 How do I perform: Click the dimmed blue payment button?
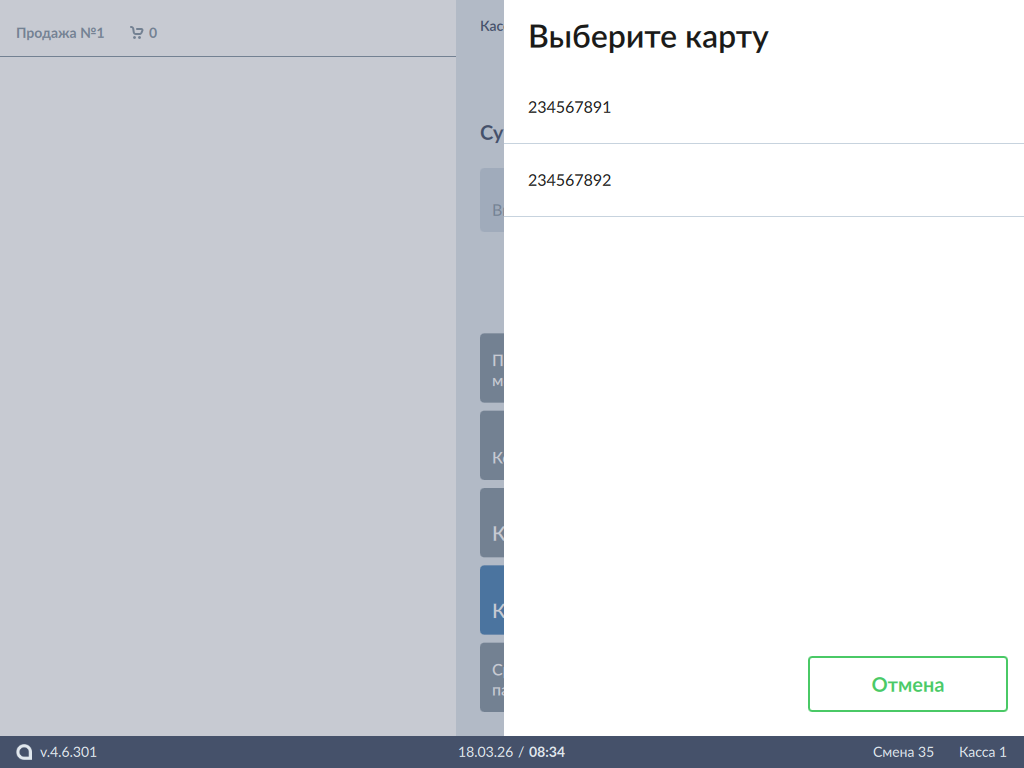point(492,600)
